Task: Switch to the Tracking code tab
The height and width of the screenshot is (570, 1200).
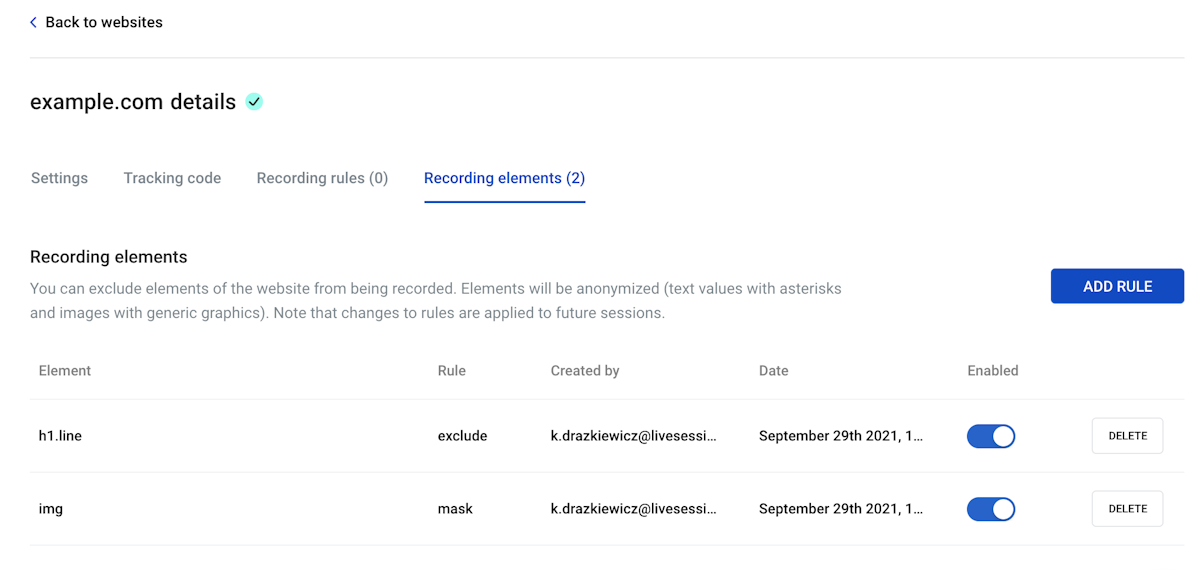Action: coord(172,178)
